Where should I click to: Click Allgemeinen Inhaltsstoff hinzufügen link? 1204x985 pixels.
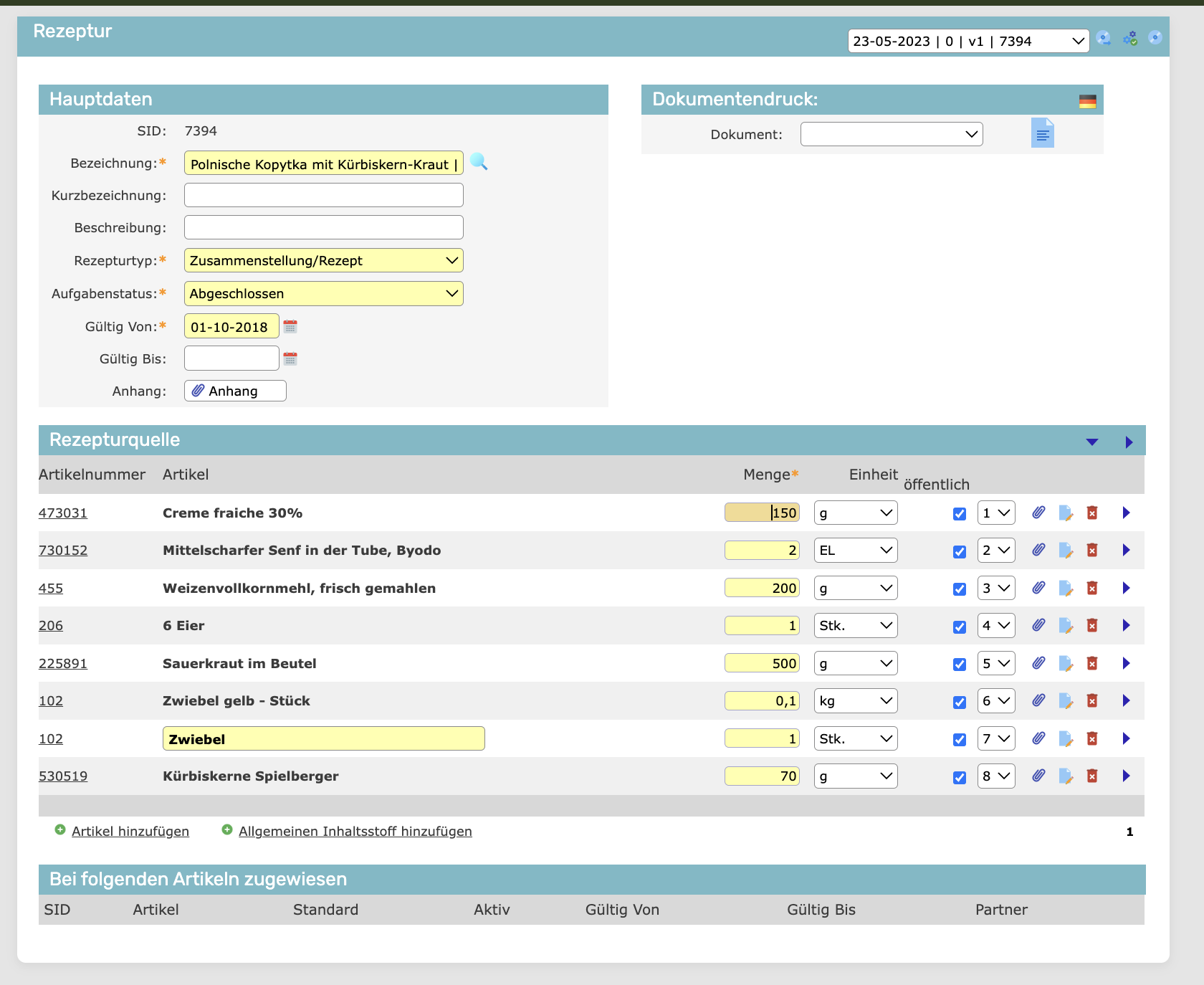355,831
